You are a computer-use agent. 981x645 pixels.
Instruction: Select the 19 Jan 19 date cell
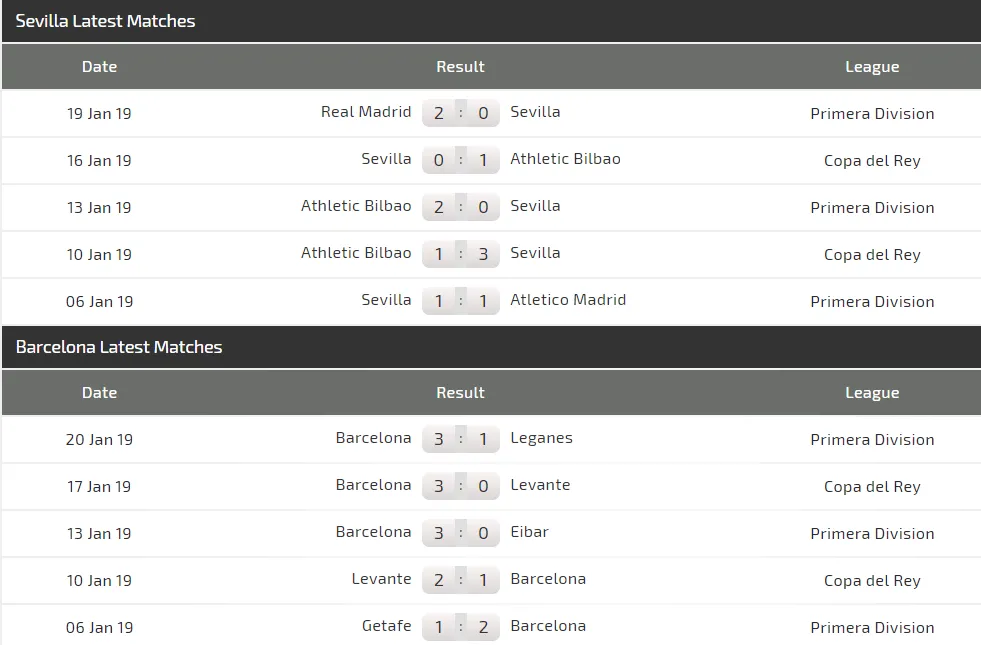(99, 113)
